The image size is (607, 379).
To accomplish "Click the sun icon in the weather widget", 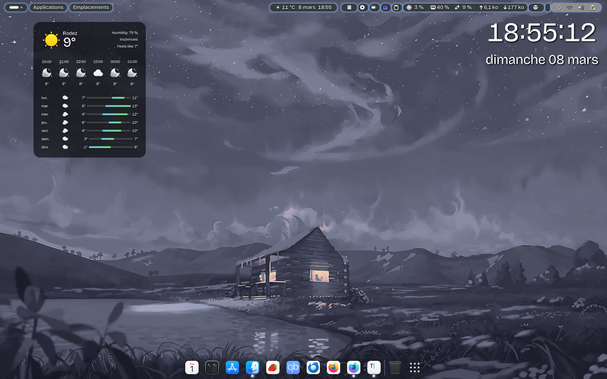I will [x=51, y=40].
